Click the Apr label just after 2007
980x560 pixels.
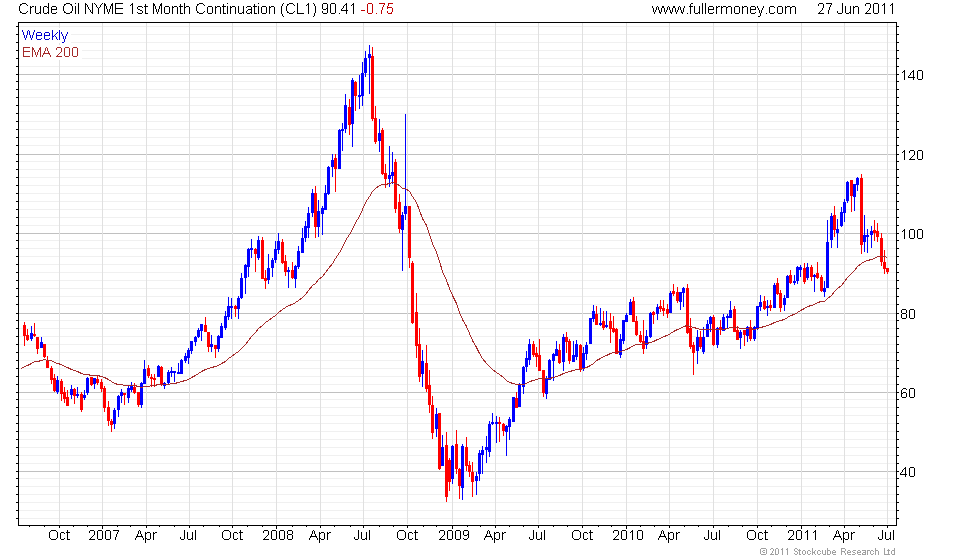[x=146, y=536]
